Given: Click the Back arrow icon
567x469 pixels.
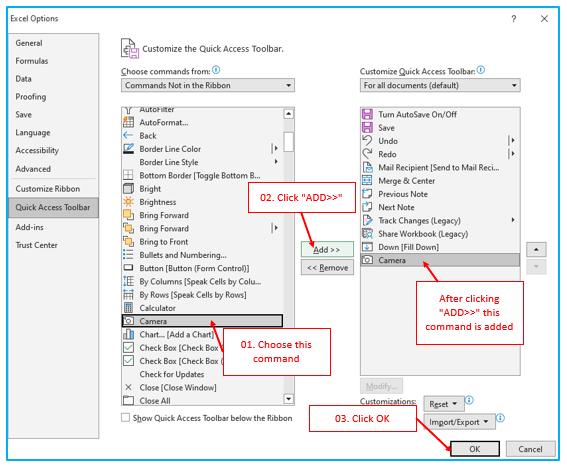Looking at the screenshot, I should [128, 136].
